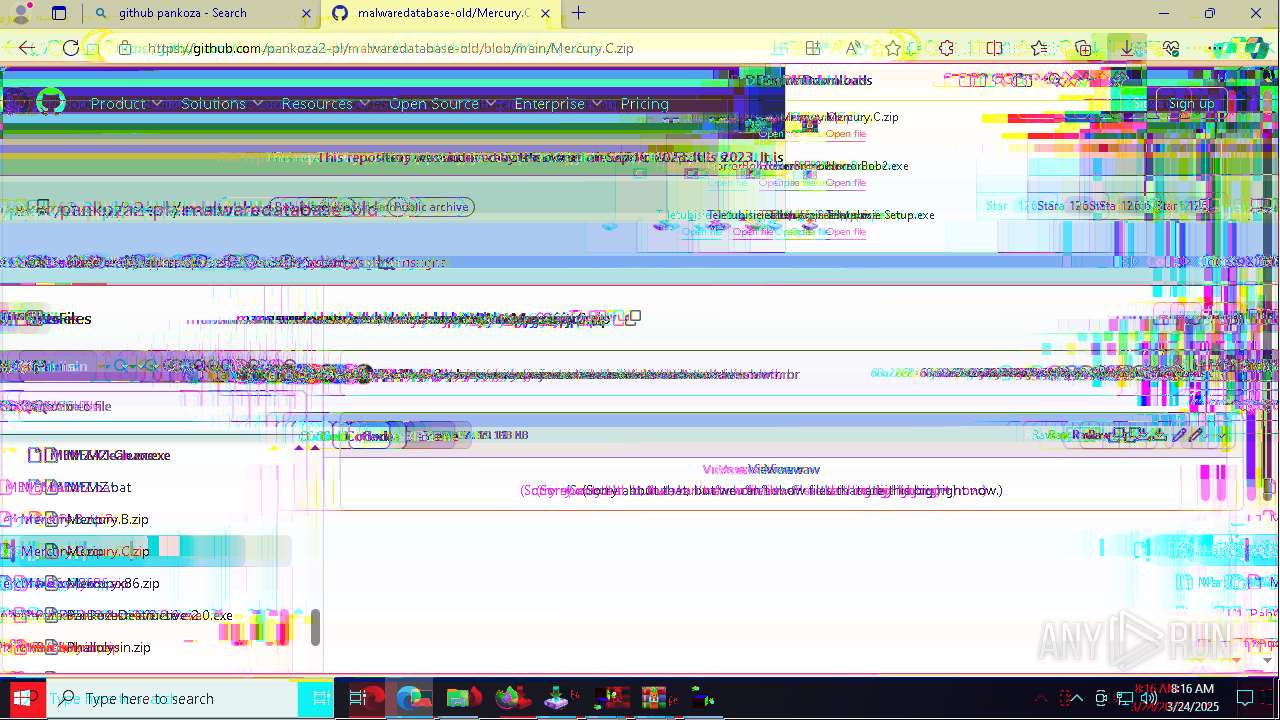The height and width of the screenshot is (720, 1280).
Task: Expand the Enterprise menu
Action: tap(558, 103)
